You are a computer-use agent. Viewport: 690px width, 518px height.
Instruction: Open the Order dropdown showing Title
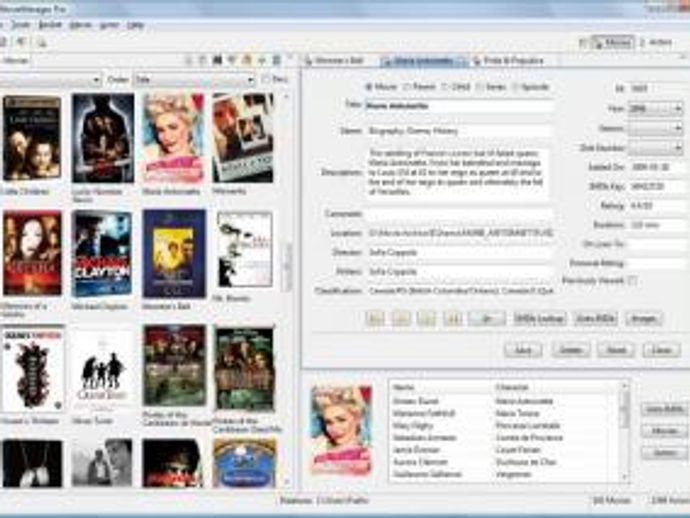(194, 80)
